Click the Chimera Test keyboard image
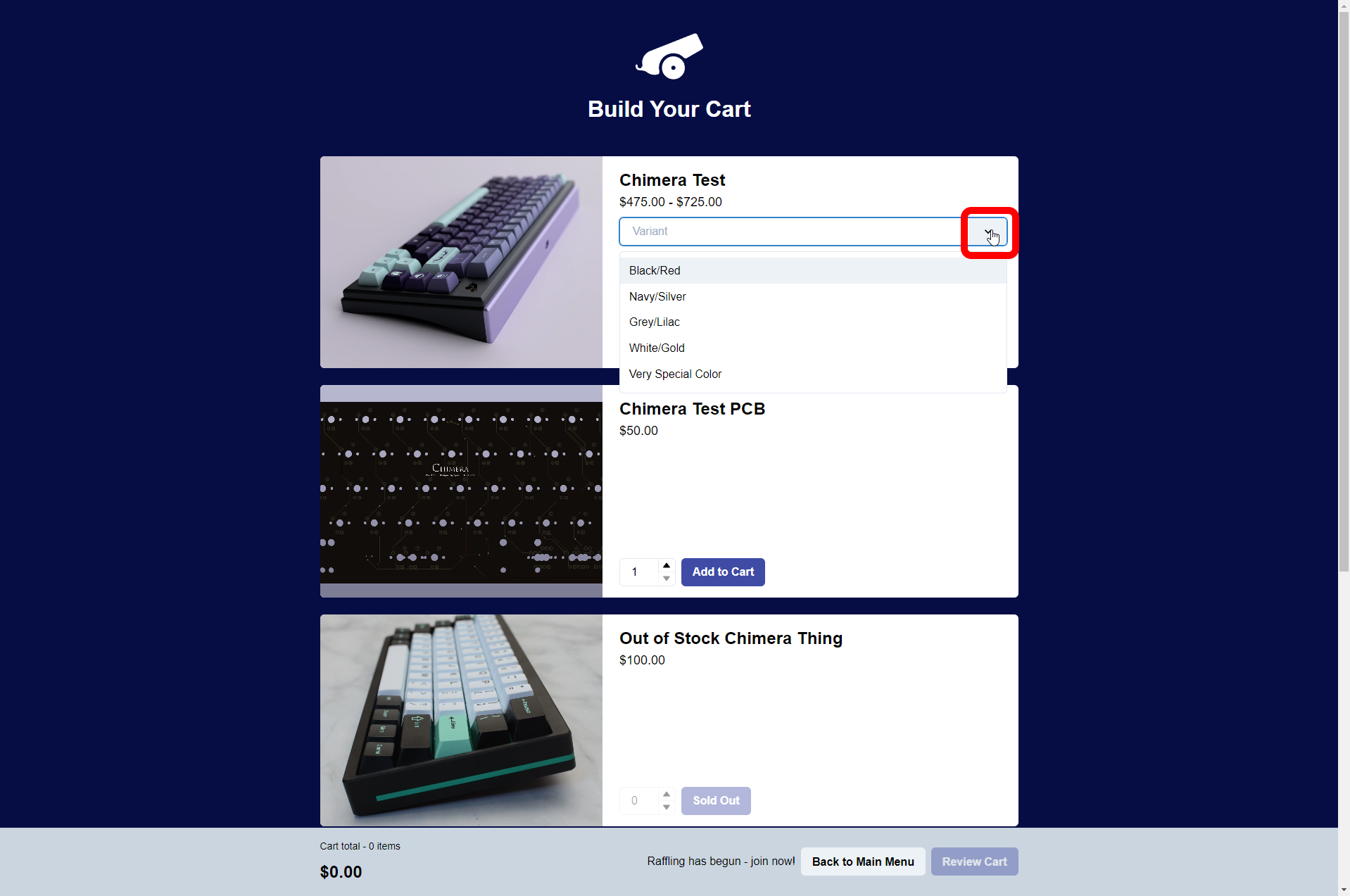 tap(461, 262)
